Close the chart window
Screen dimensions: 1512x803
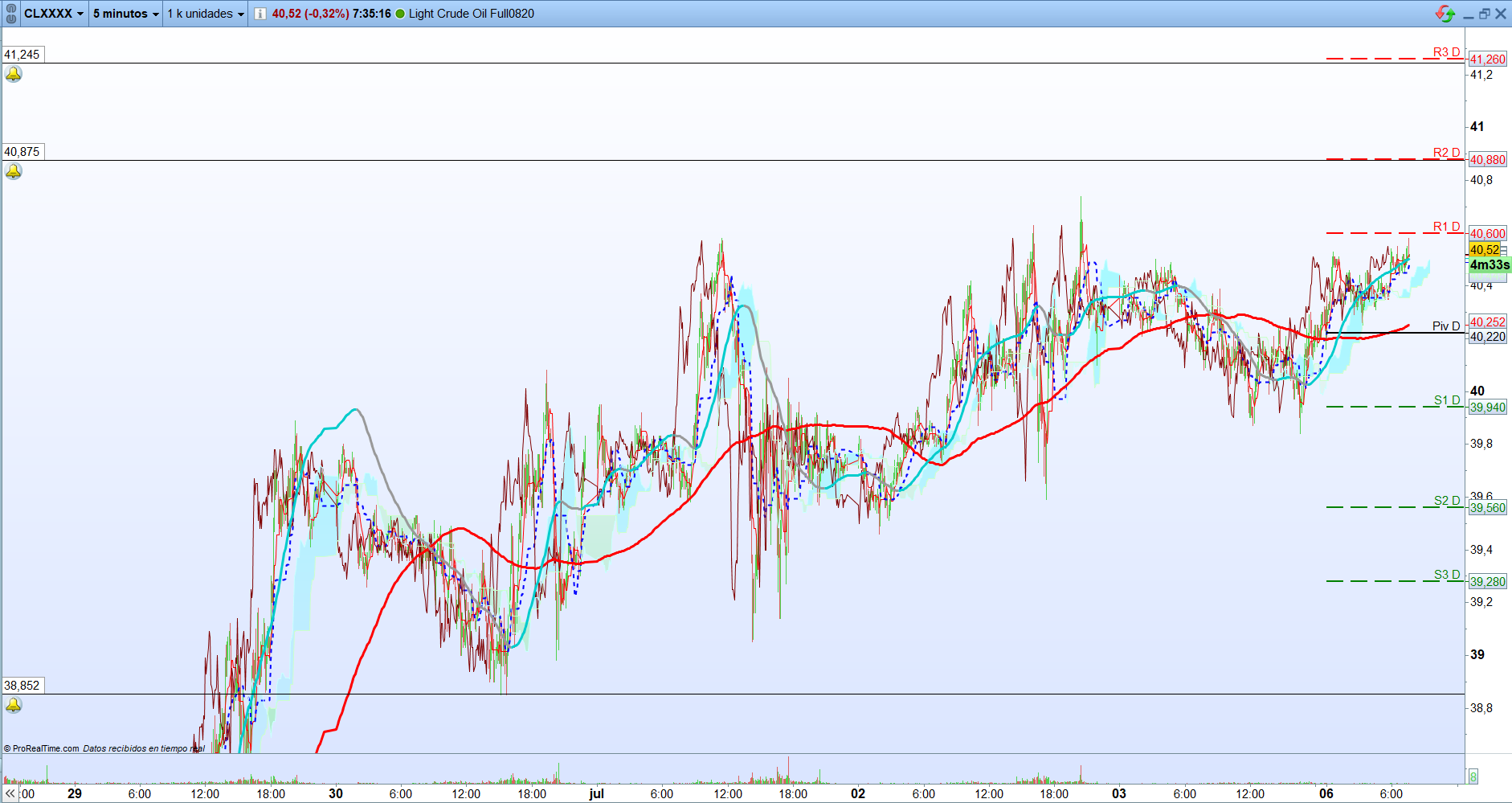(1501, 14)
